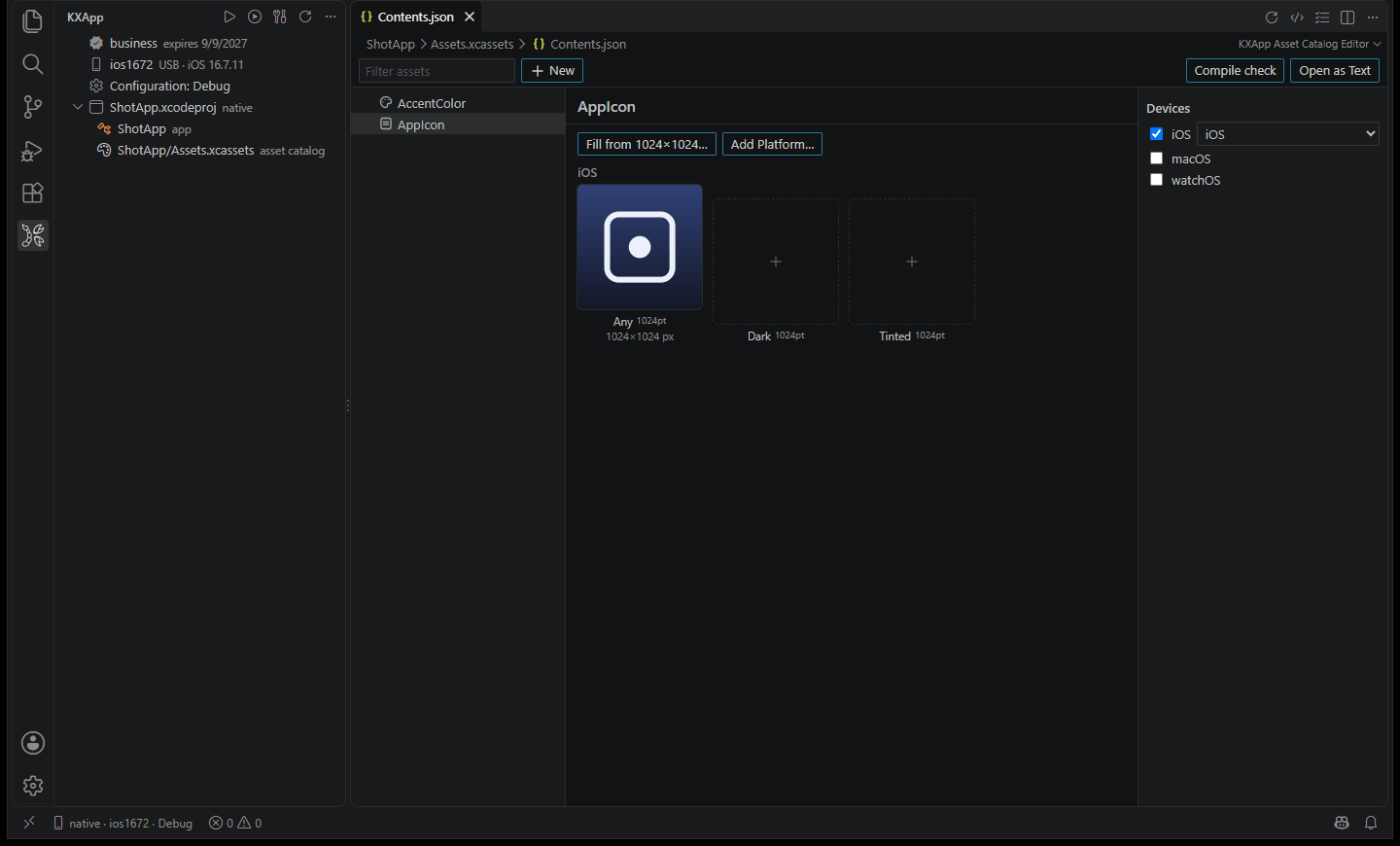Screen dimensions: 1400x846
Task: Open Copilot status icon in status bar
Action: (x=1342, y=823)
